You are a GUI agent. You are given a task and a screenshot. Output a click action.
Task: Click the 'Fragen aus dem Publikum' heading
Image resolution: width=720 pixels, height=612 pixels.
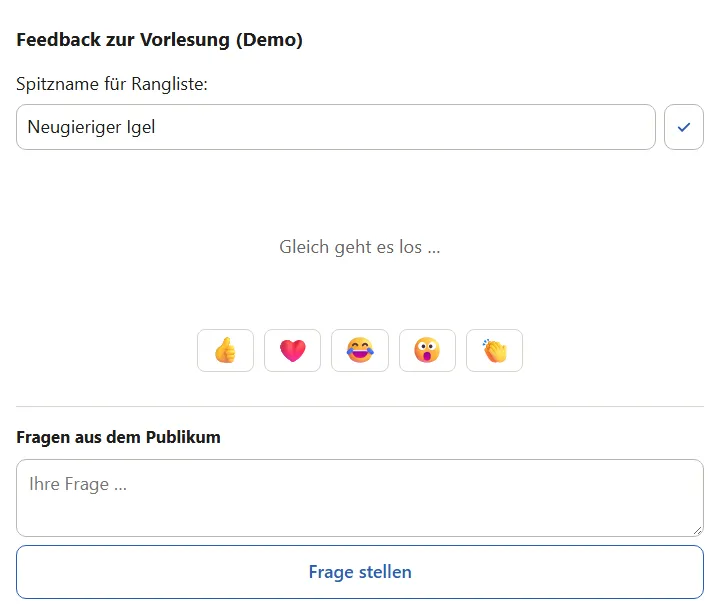coord(118,437)
